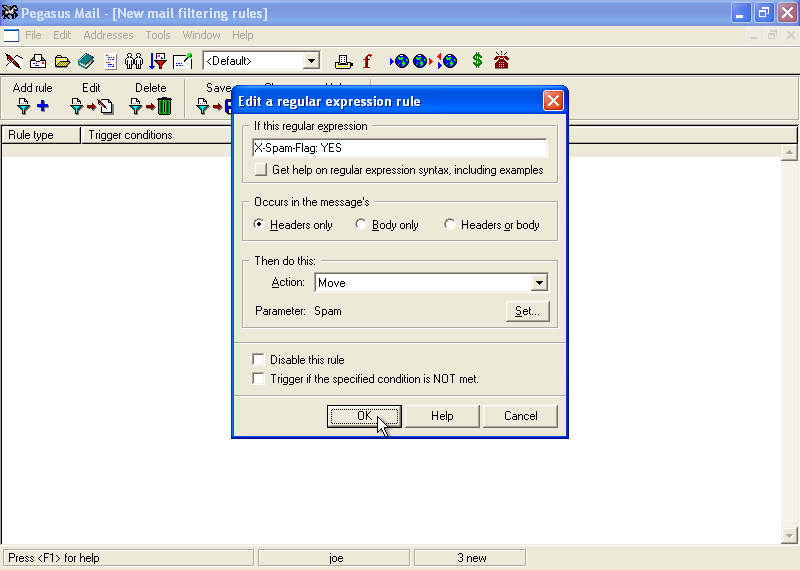Minimize the Pegasus Mail window

click(741, 13)
